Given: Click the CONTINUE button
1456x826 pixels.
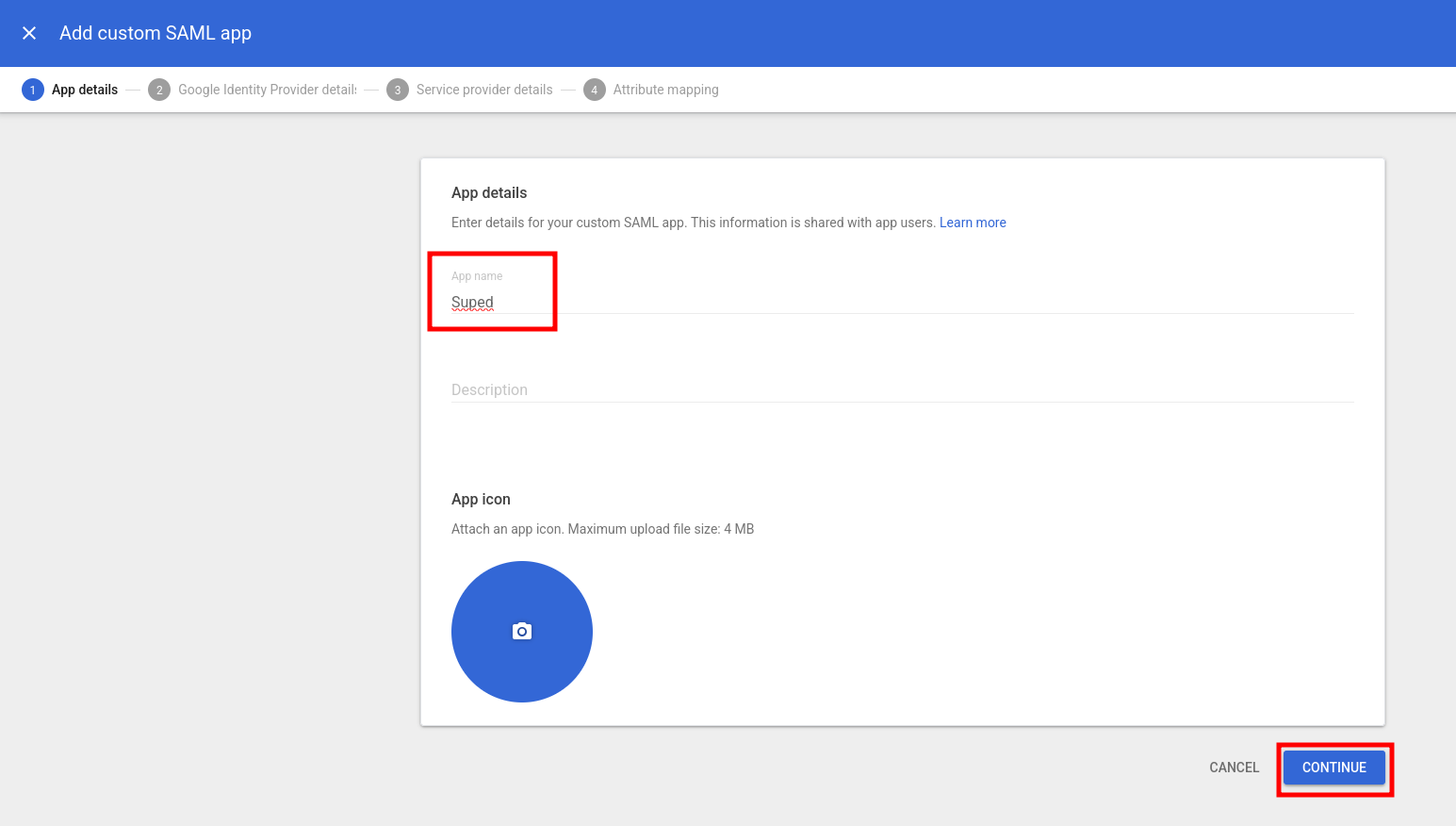Looking at the screenshot, I should (1334, 768).
